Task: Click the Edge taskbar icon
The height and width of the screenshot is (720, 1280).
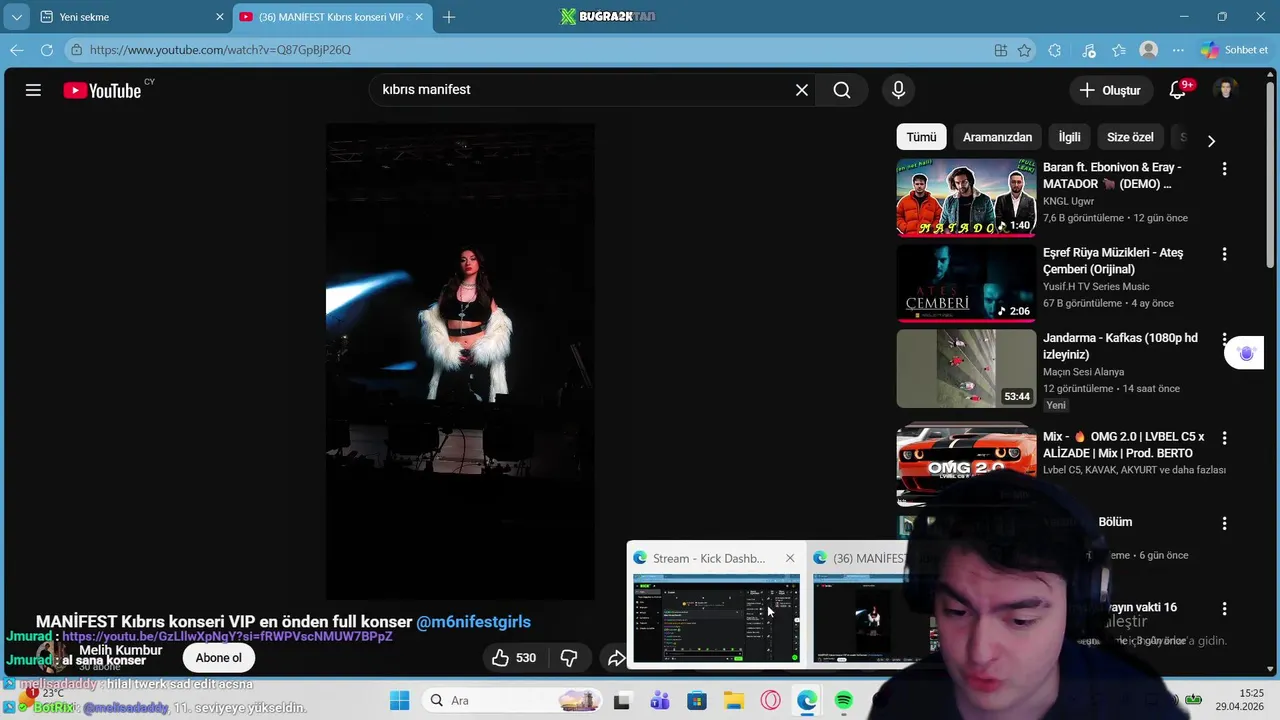Action: click(x=807, y=700)
